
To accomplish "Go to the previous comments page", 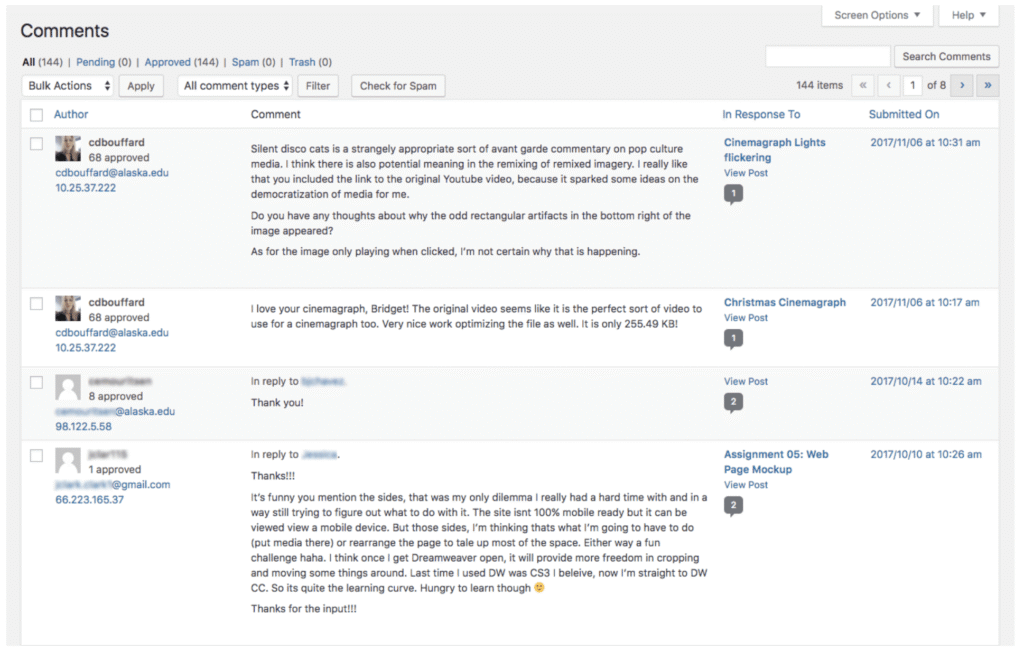I will click(x=887, y=85).
